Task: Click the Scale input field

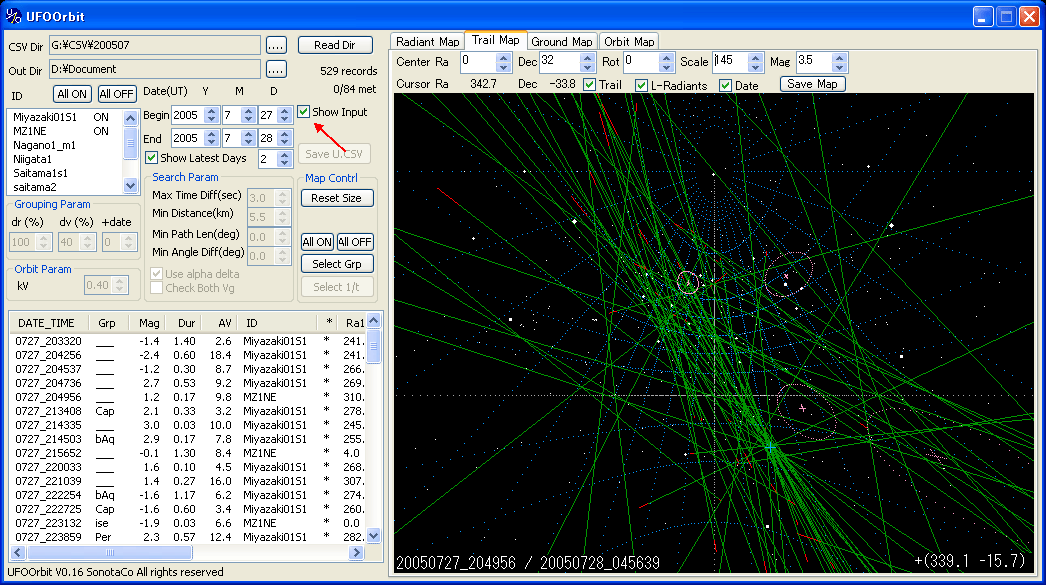Action: pos(730,61)
